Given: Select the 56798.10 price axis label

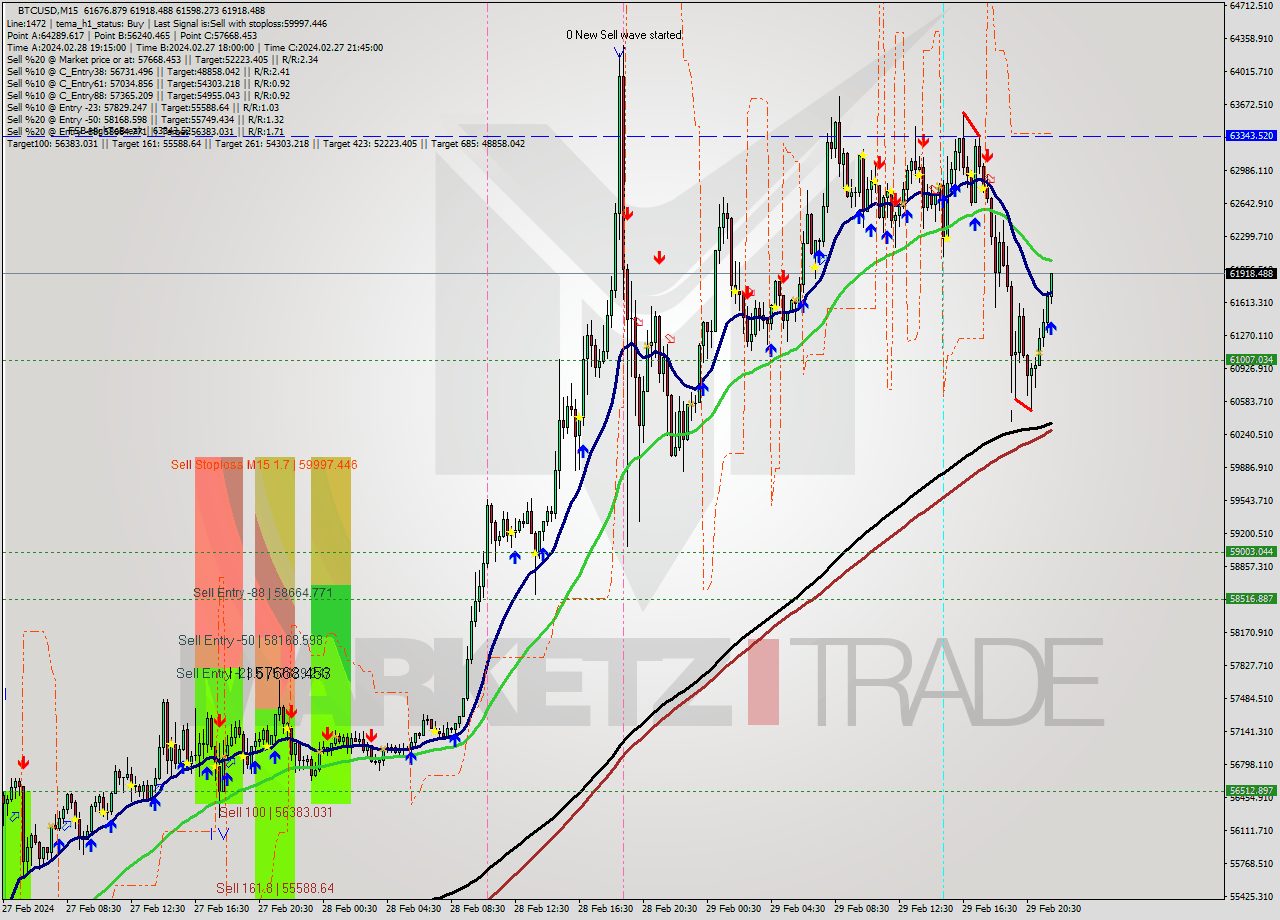Looking at the screenshot, I should pos(1250,764).
